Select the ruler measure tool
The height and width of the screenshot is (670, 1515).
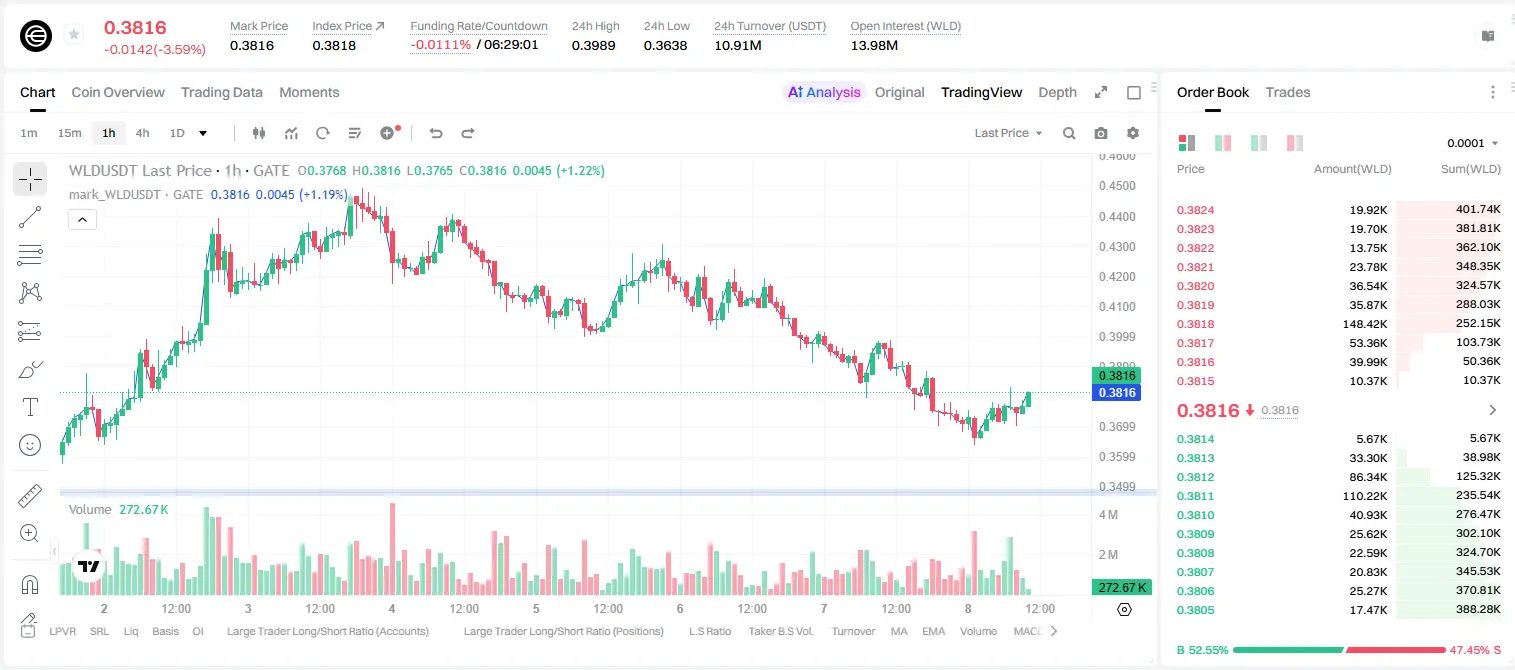pyautogui.click(x=30, y=496)
